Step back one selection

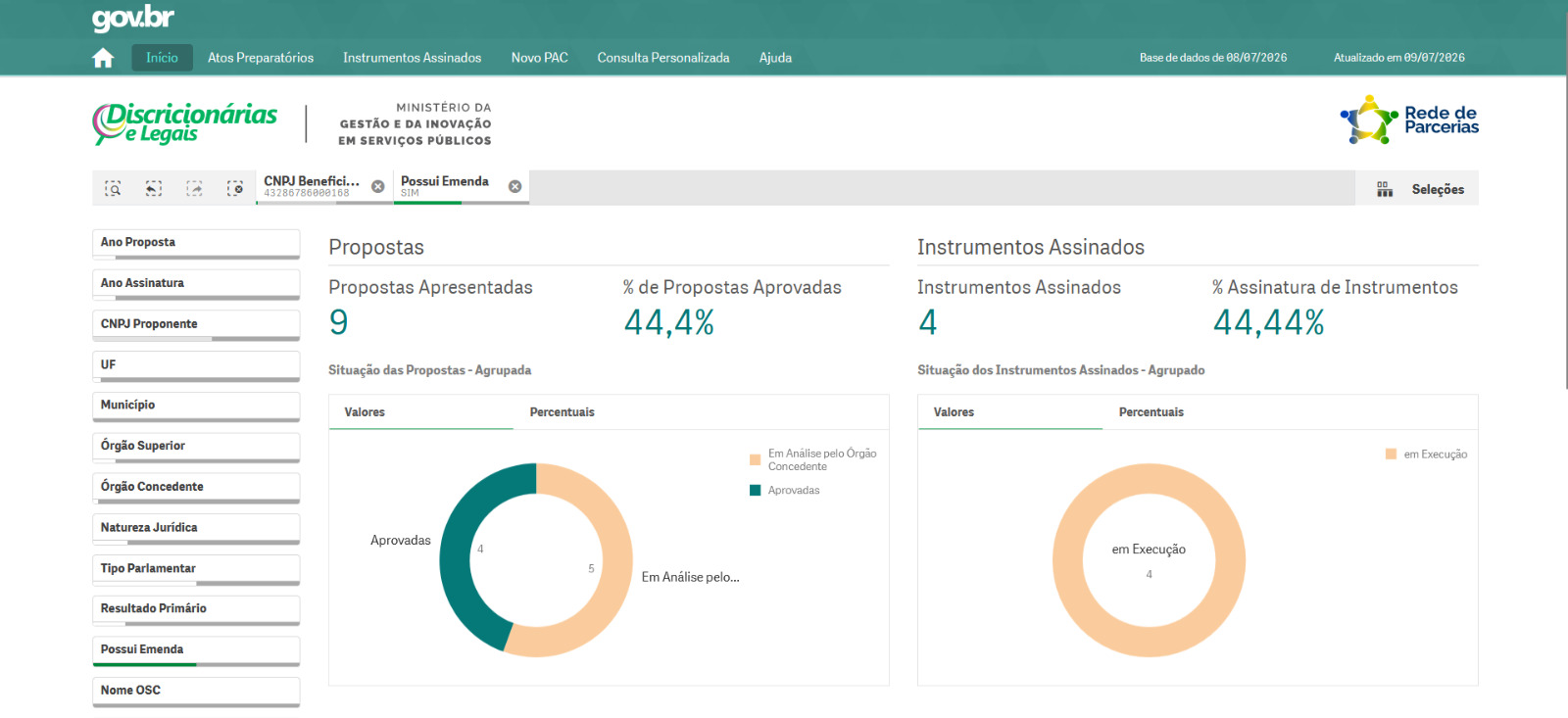pos(154,188)
